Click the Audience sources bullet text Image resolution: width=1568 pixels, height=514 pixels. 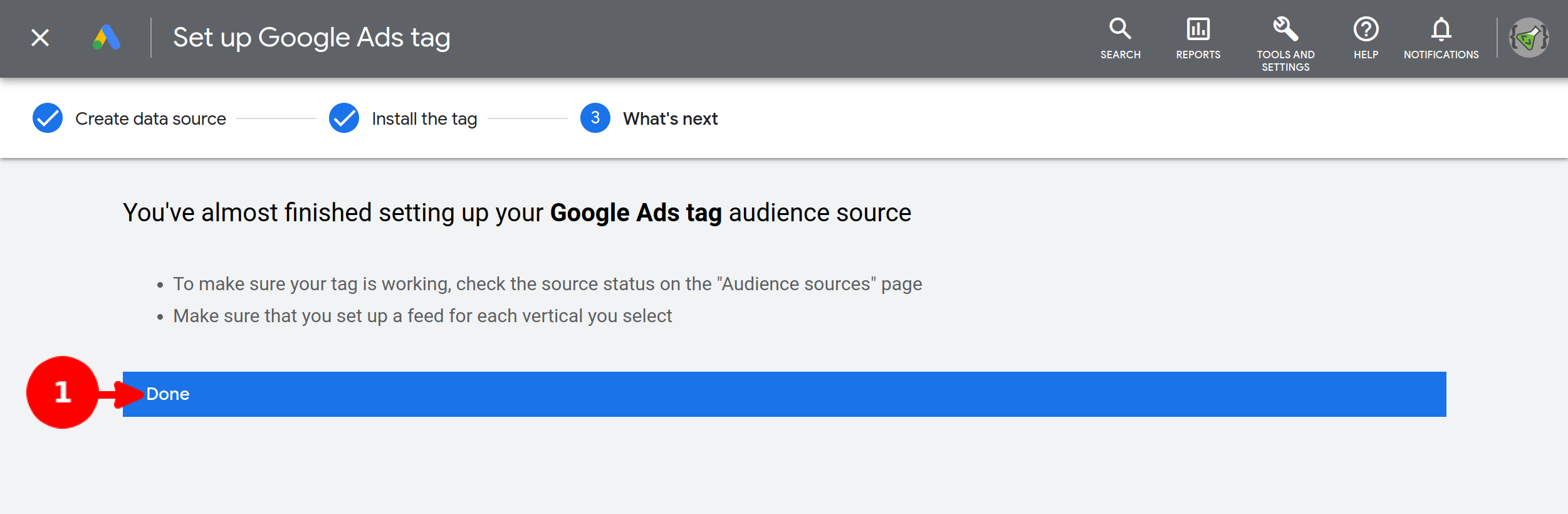(x=547, y=284)
